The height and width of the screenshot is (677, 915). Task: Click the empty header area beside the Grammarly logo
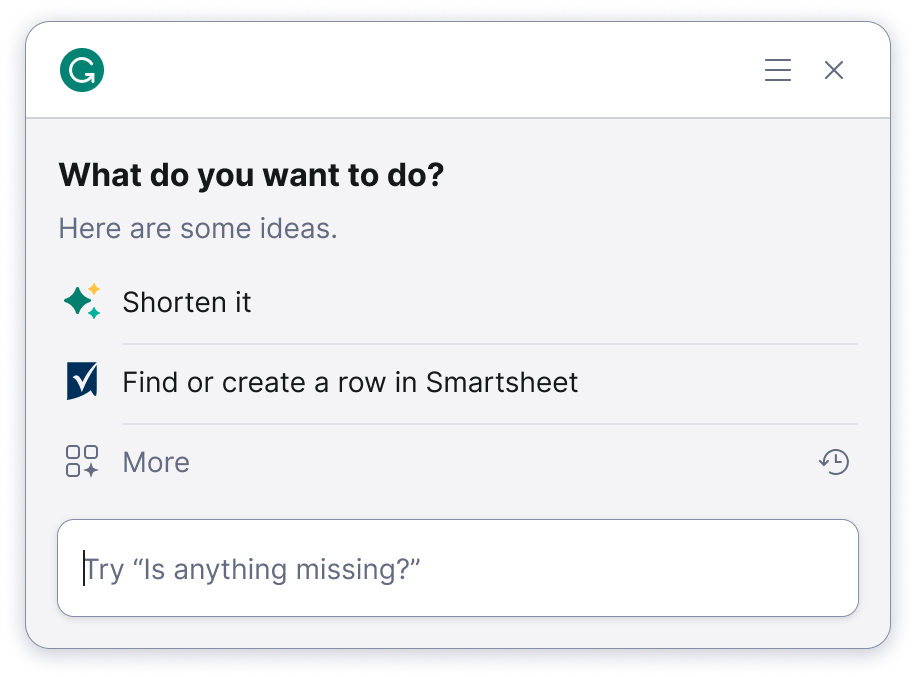tap(420, 70)
